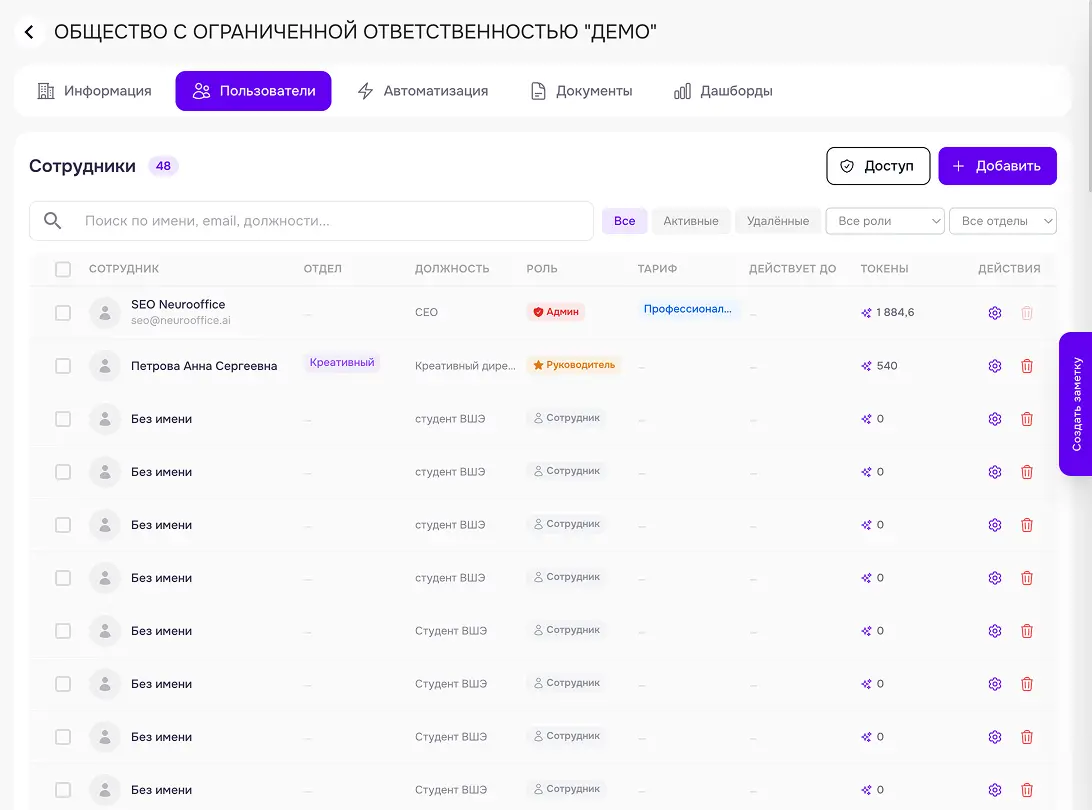Screen dimensions: 1092x810
Task: Click avatar icon of SEO Neurooffice
Action: point(105,313)
